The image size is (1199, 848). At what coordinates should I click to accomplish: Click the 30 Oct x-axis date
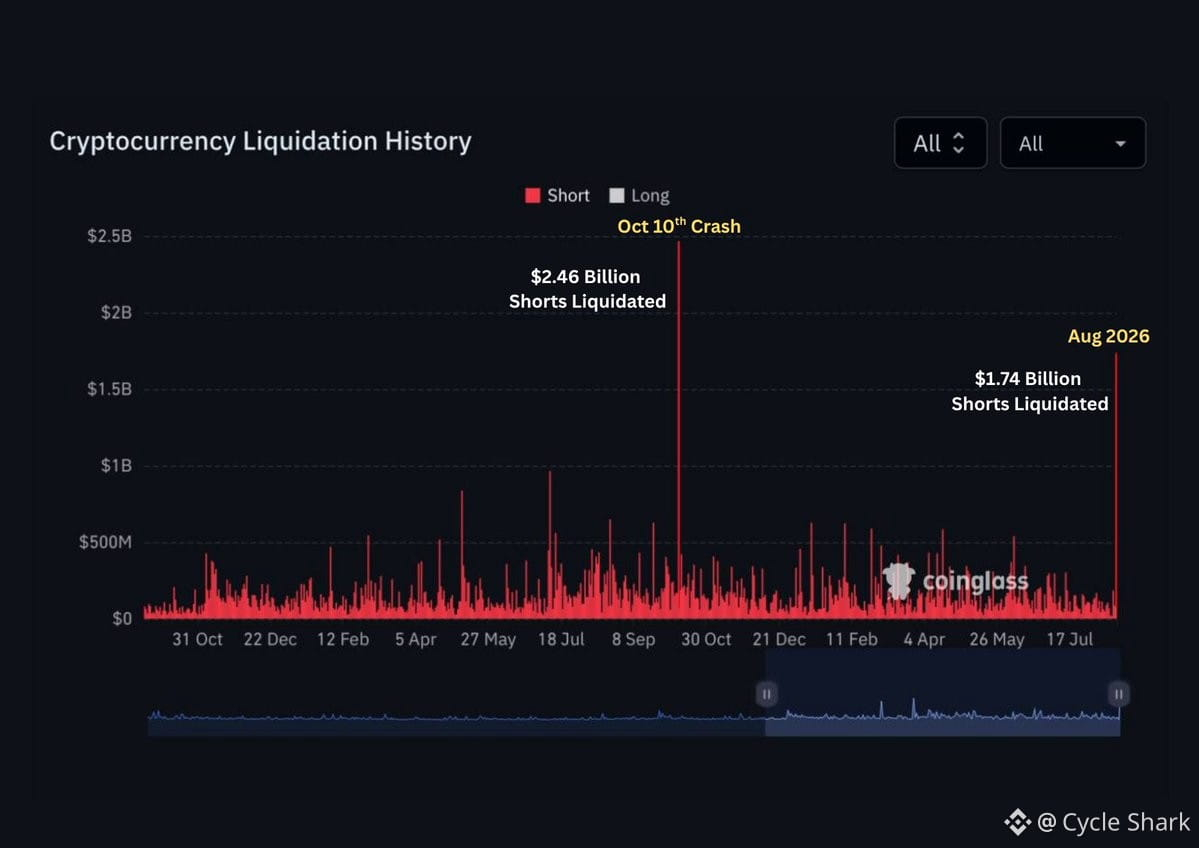706,639
